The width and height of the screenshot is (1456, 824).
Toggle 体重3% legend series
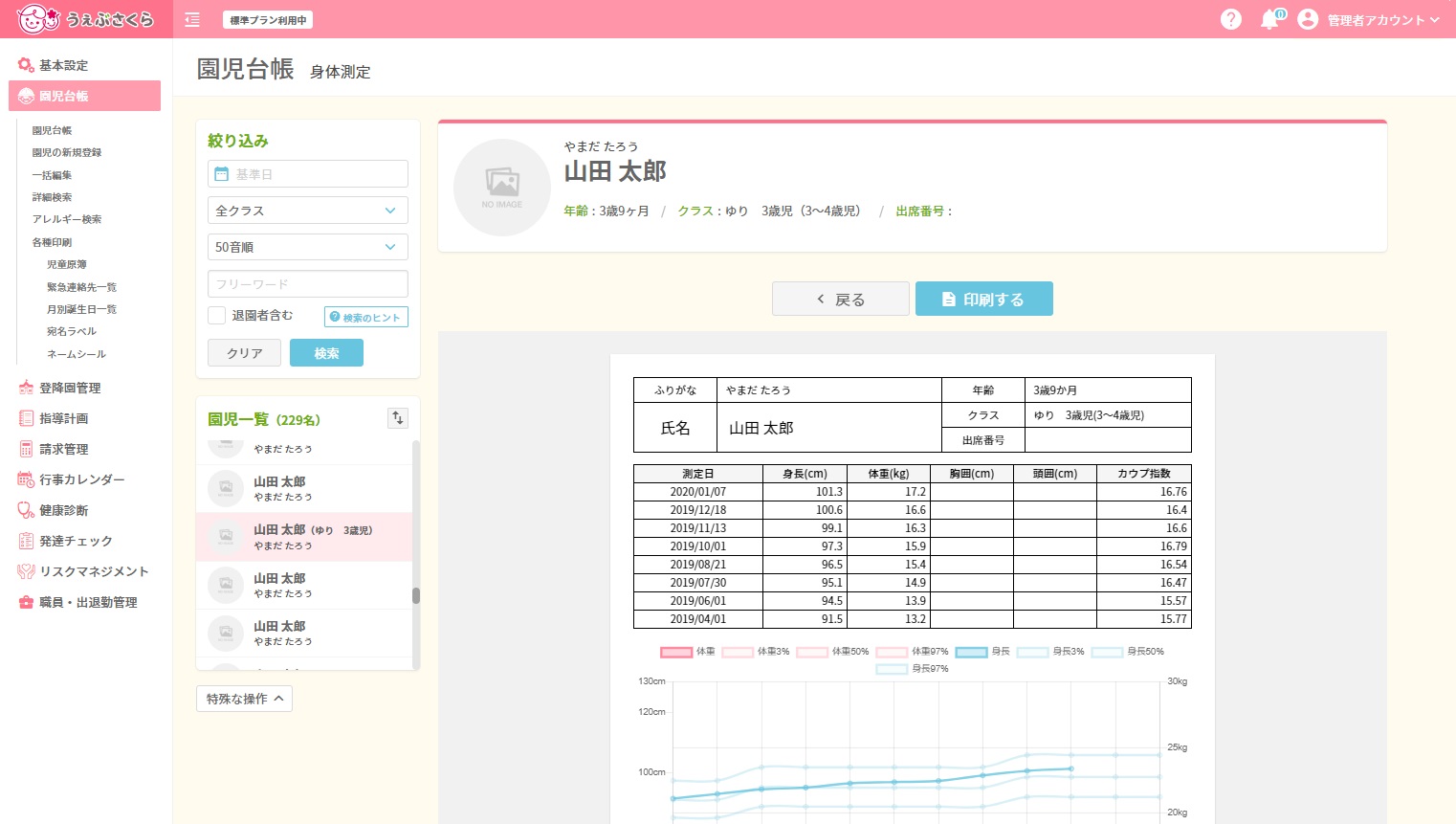(x=756, y=652)
